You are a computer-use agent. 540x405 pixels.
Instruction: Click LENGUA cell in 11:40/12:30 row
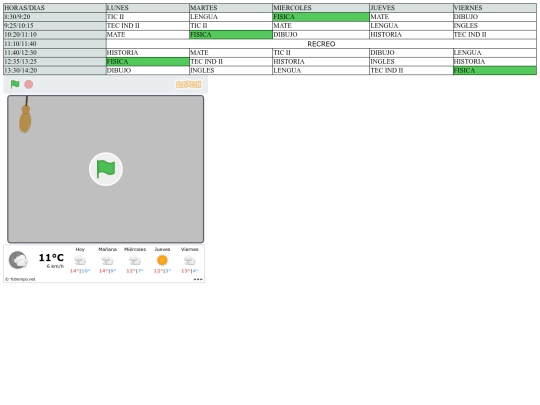point(495,53)
